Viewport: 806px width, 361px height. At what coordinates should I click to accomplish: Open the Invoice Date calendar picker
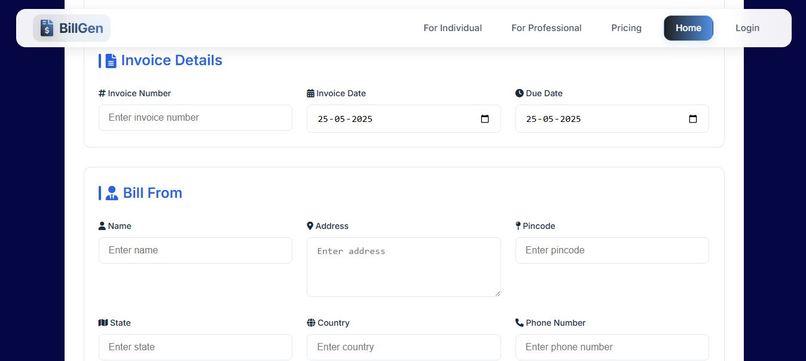485,119
